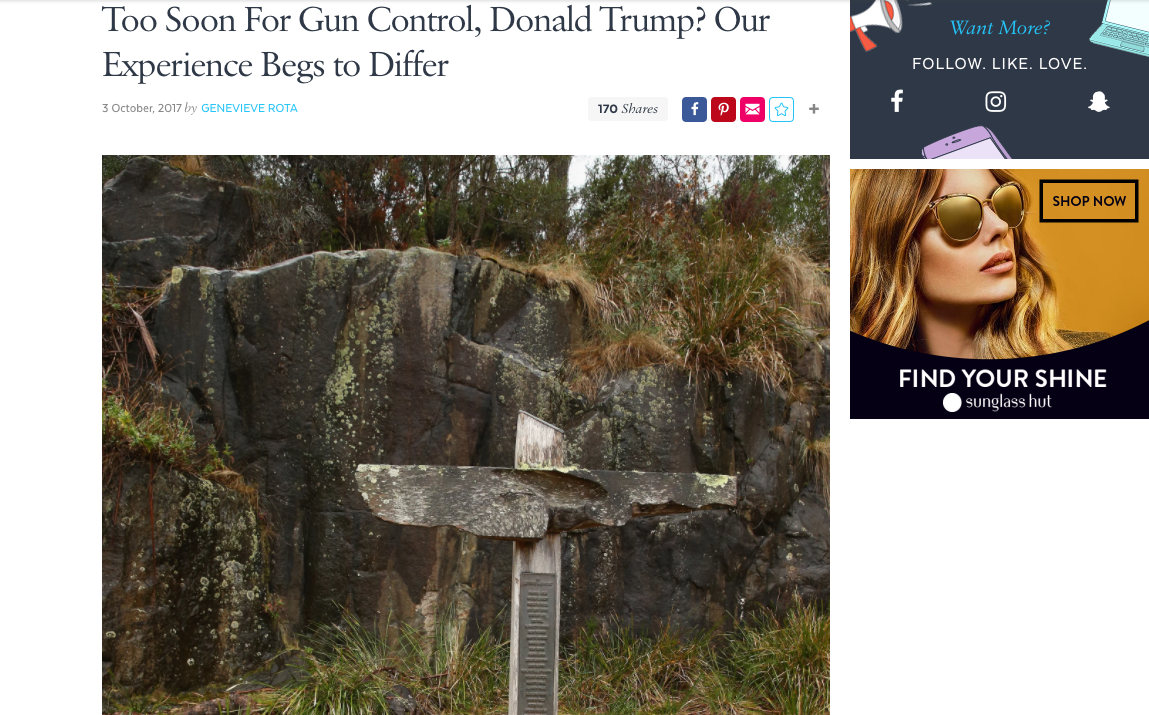Click the 3 October, 2017 date text
Screen dimensions: 1149x715
tap(141, 108)
